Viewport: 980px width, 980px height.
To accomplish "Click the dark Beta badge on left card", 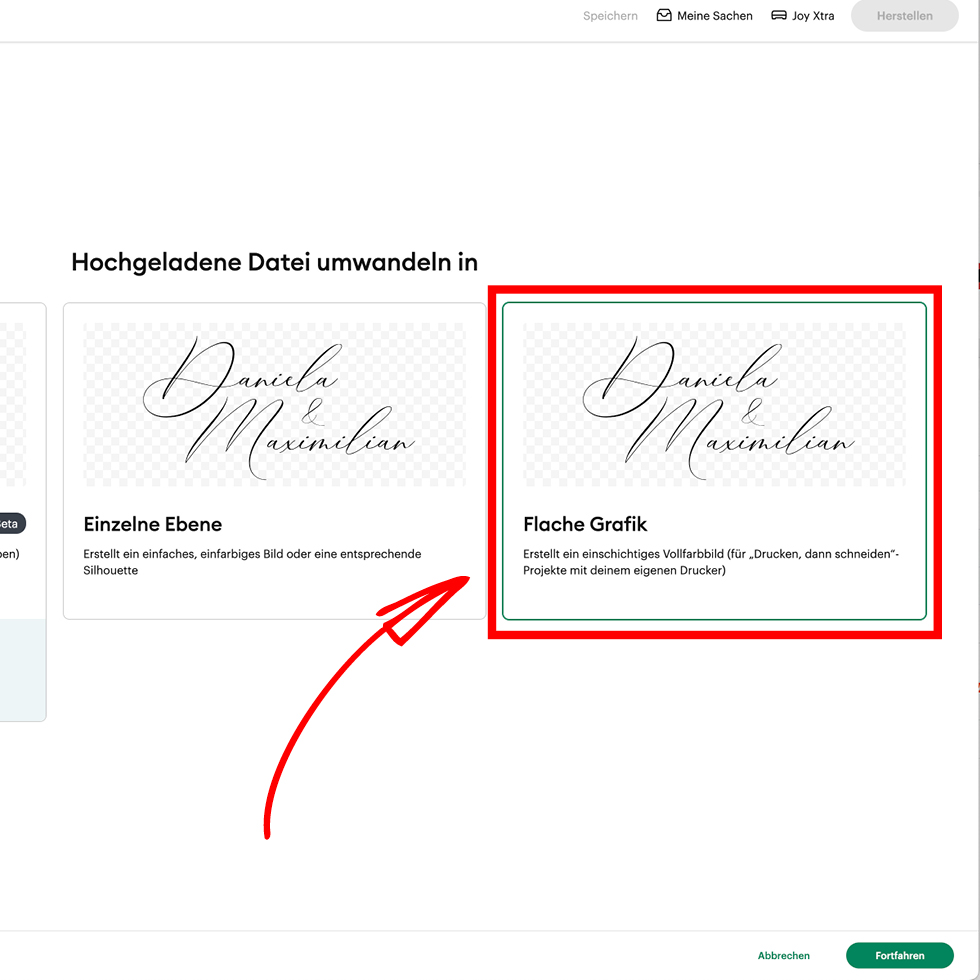I will coord(12,523).
